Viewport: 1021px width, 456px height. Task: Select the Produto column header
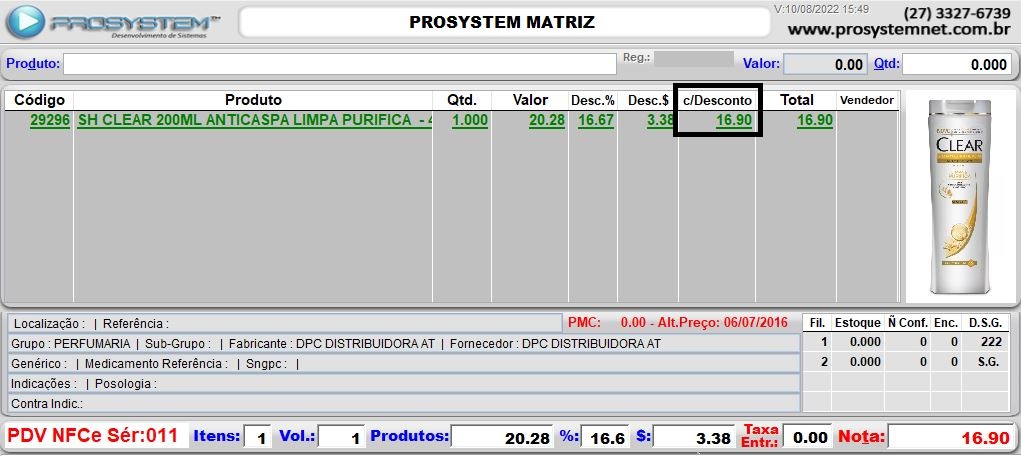(x=253, y=100)
